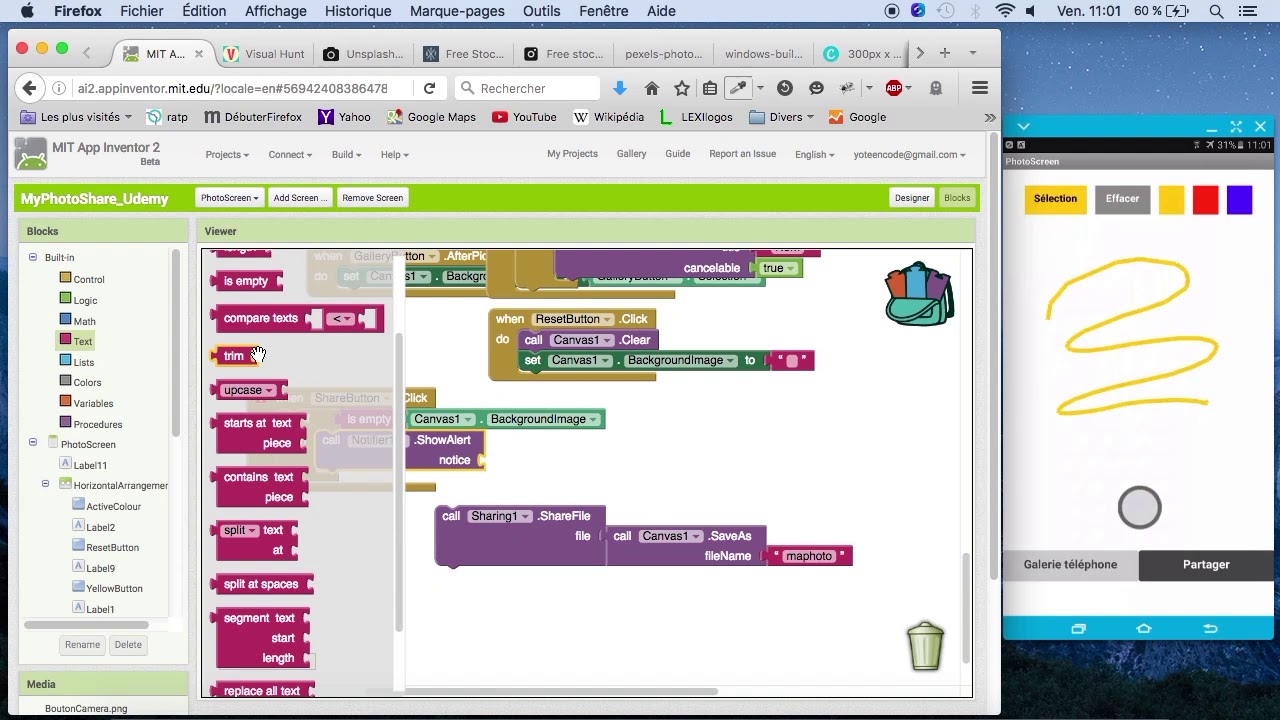Open the Apple menu
1280x720 pixels.
click(27, 11)
